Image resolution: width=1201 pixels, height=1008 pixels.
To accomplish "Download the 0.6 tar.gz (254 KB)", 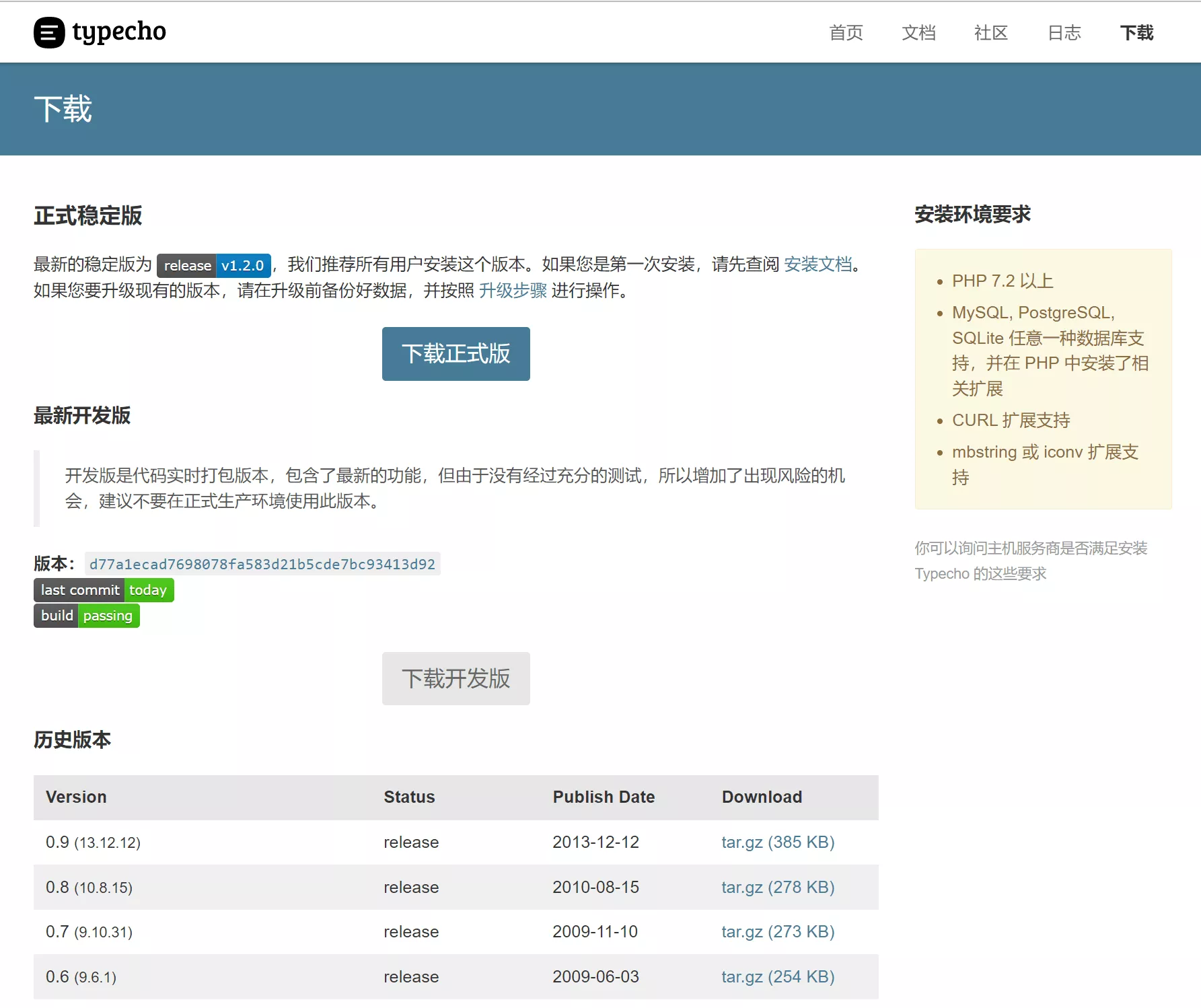I will 778,977.
